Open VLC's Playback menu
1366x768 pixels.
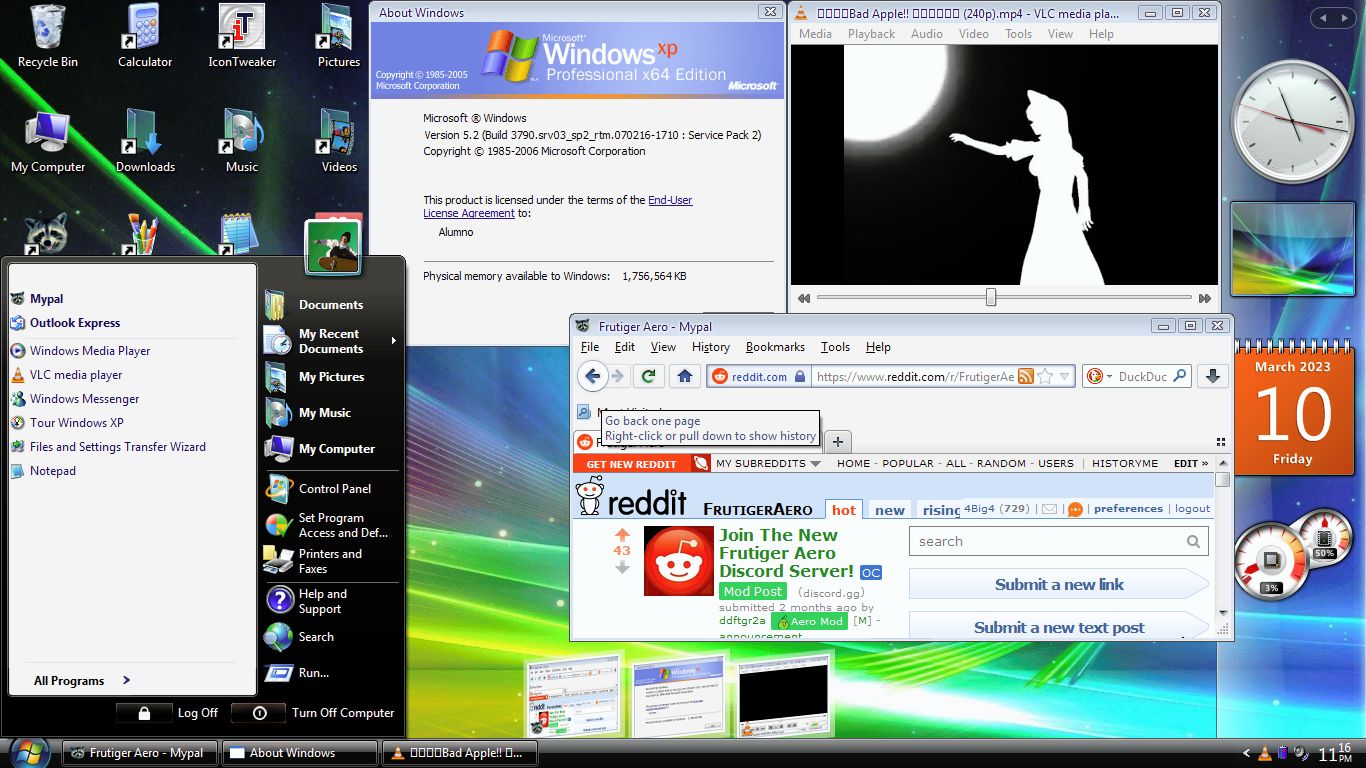tap(871, 33)
